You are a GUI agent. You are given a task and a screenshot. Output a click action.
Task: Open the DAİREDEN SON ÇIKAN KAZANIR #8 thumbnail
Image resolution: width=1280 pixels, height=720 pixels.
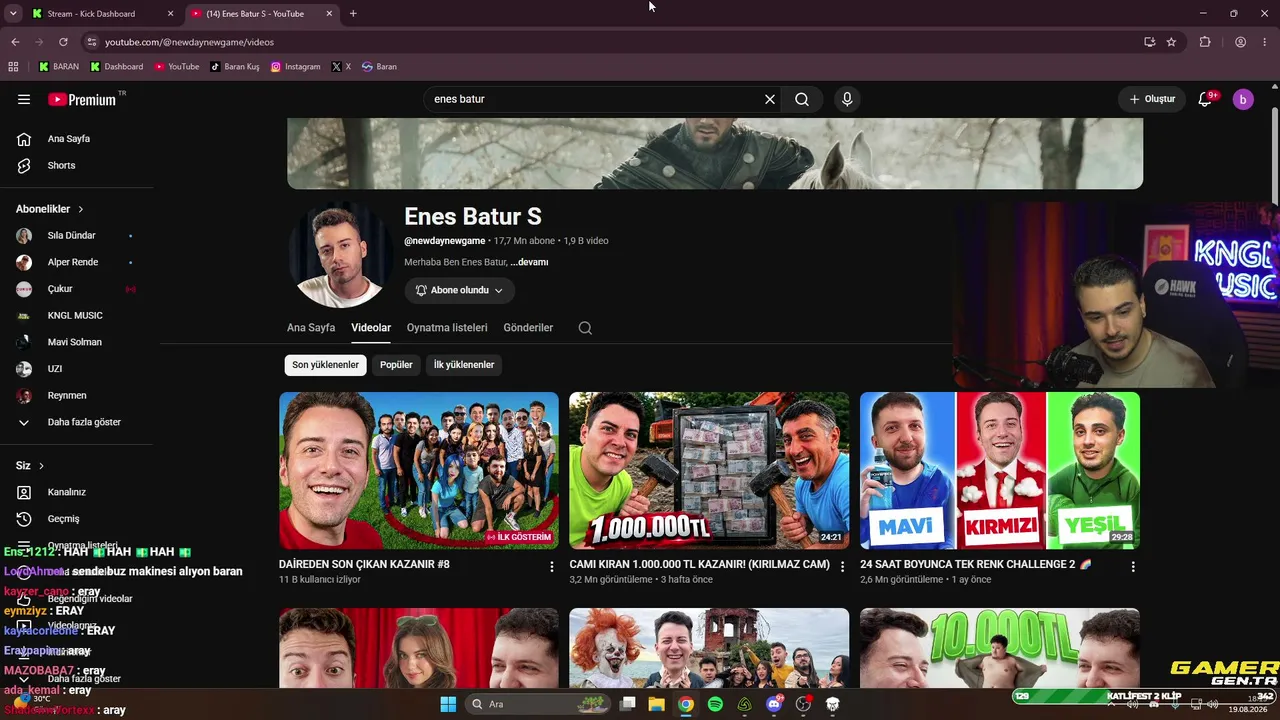click(419, 470)
